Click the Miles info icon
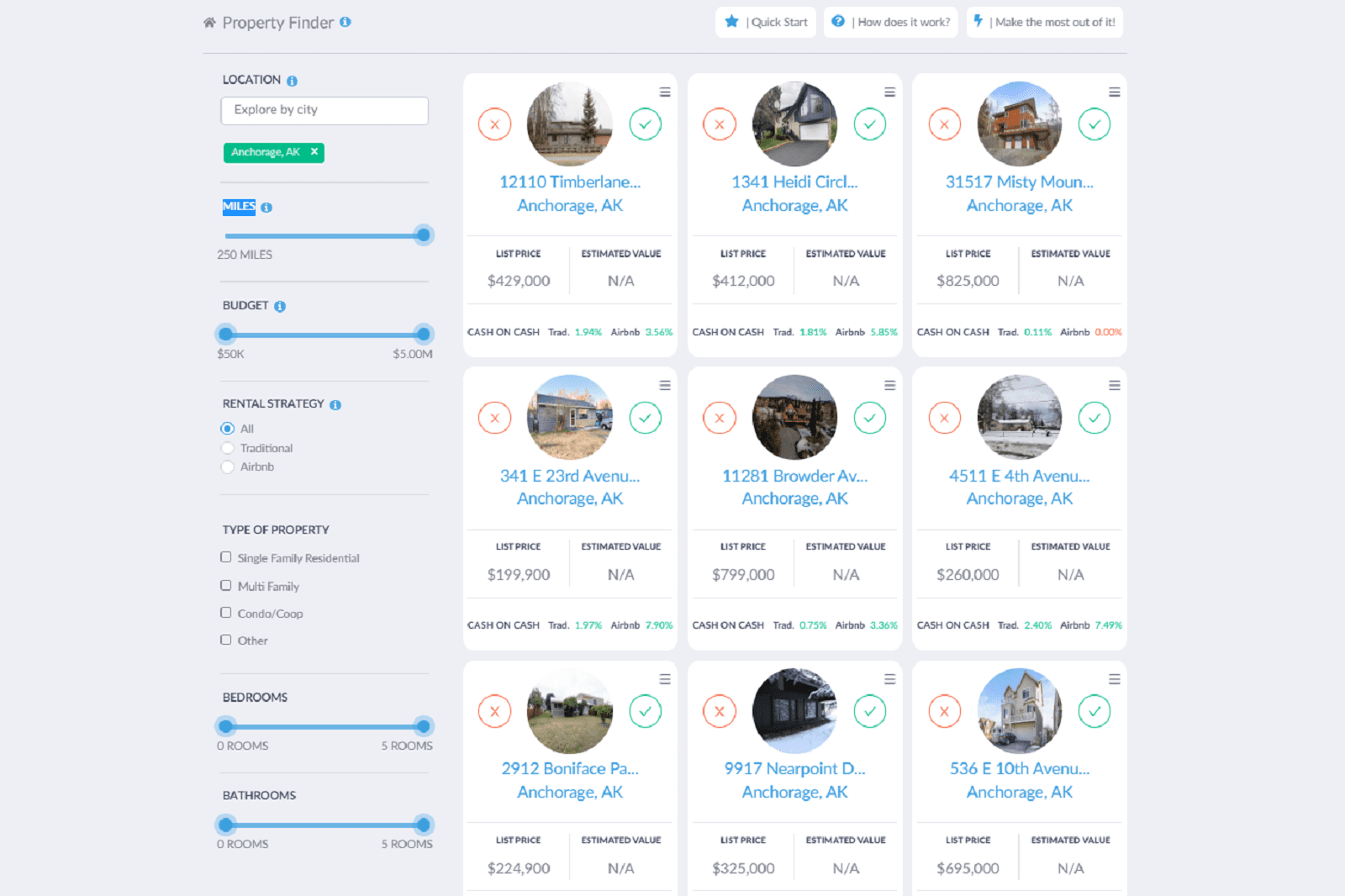The image size is (1345, 896). tap(266, 207)
